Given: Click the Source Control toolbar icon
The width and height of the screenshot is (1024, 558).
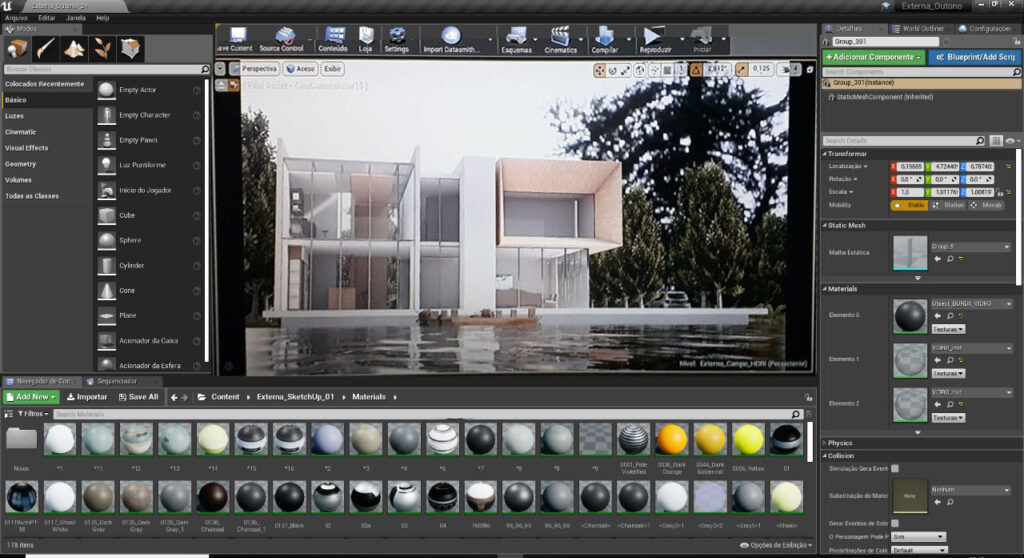Looking at the screenshot, I should click(x=281, y=40).
